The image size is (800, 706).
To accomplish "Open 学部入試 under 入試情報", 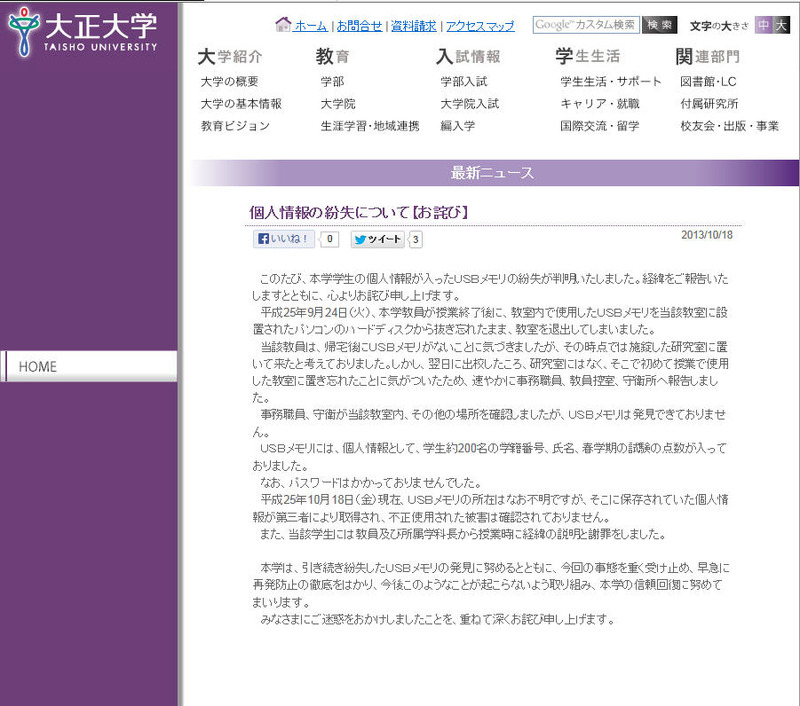I will coord(463,81).
